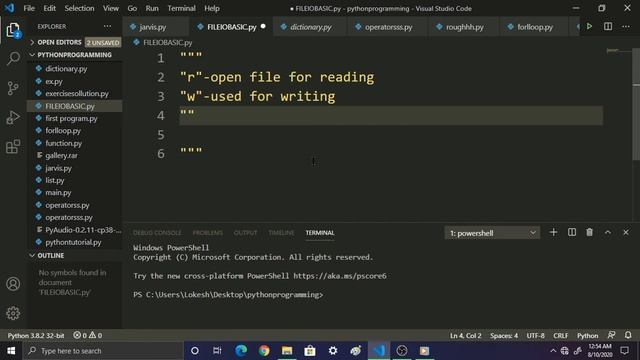
Task: Switch to the Problems panel tab
Action: pyautogui.click(x=208, y=233)
